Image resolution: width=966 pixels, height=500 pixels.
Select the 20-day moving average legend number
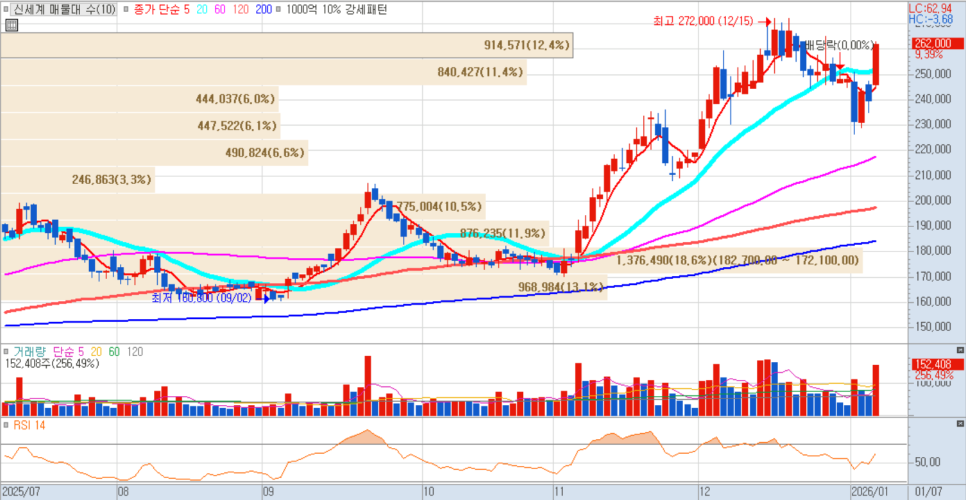pyautogui.click(x=200, y=8)
